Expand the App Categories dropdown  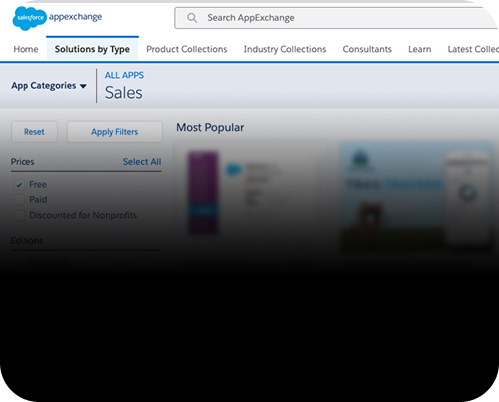click(x=49, y=86)
